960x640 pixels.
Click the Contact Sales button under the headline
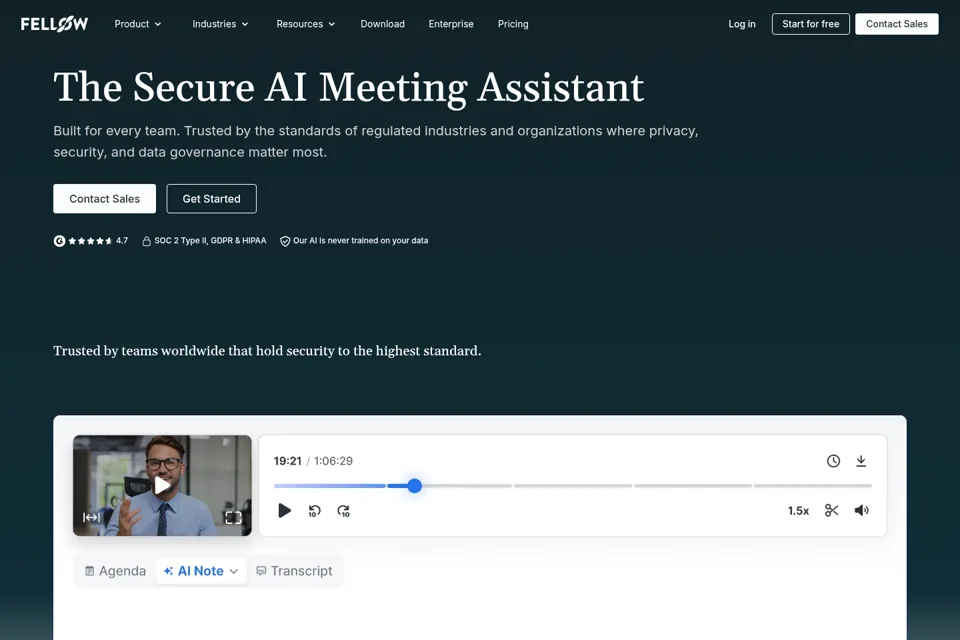point(105,198)
